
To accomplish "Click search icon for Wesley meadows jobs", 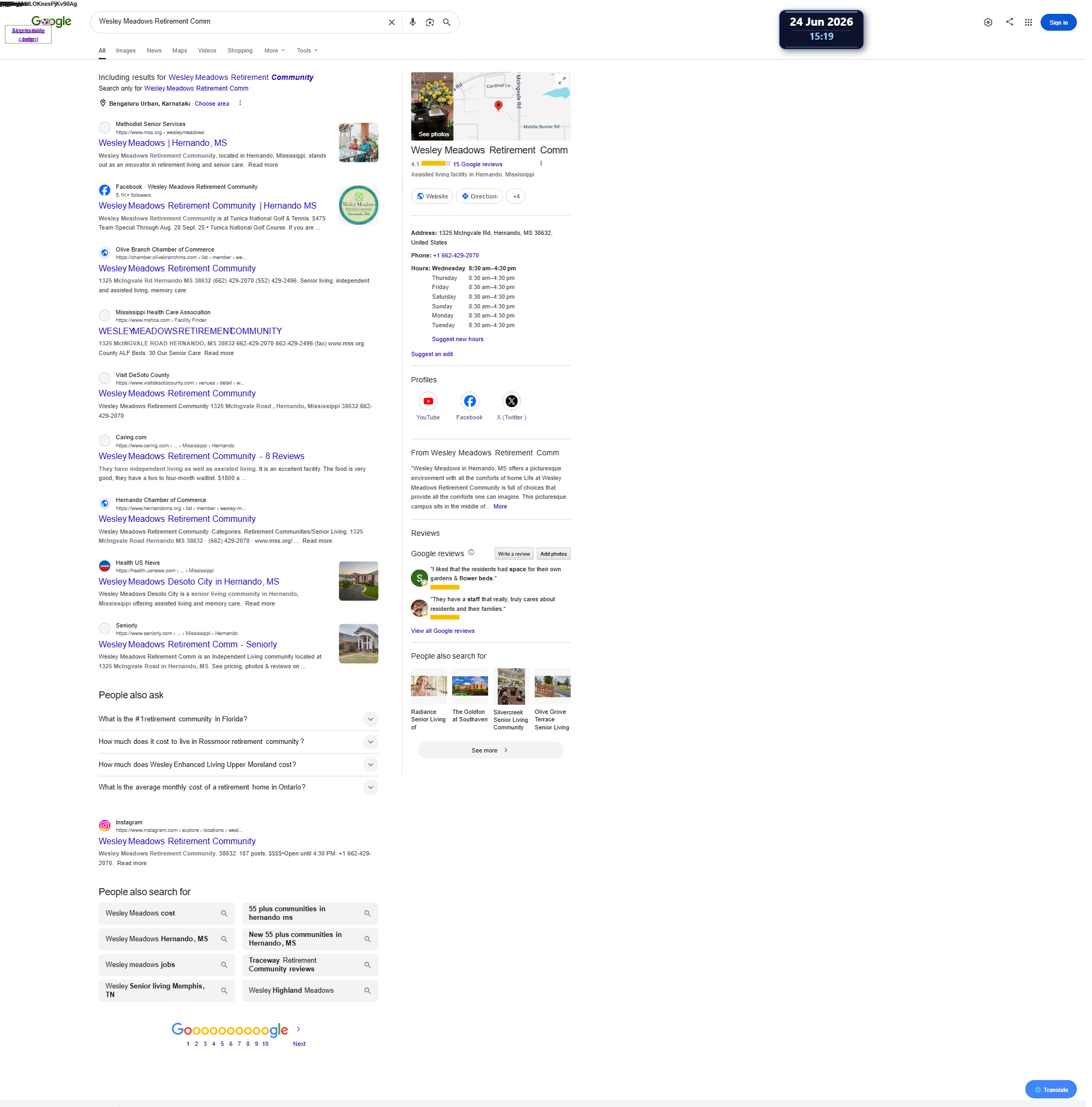I will 224,965.
